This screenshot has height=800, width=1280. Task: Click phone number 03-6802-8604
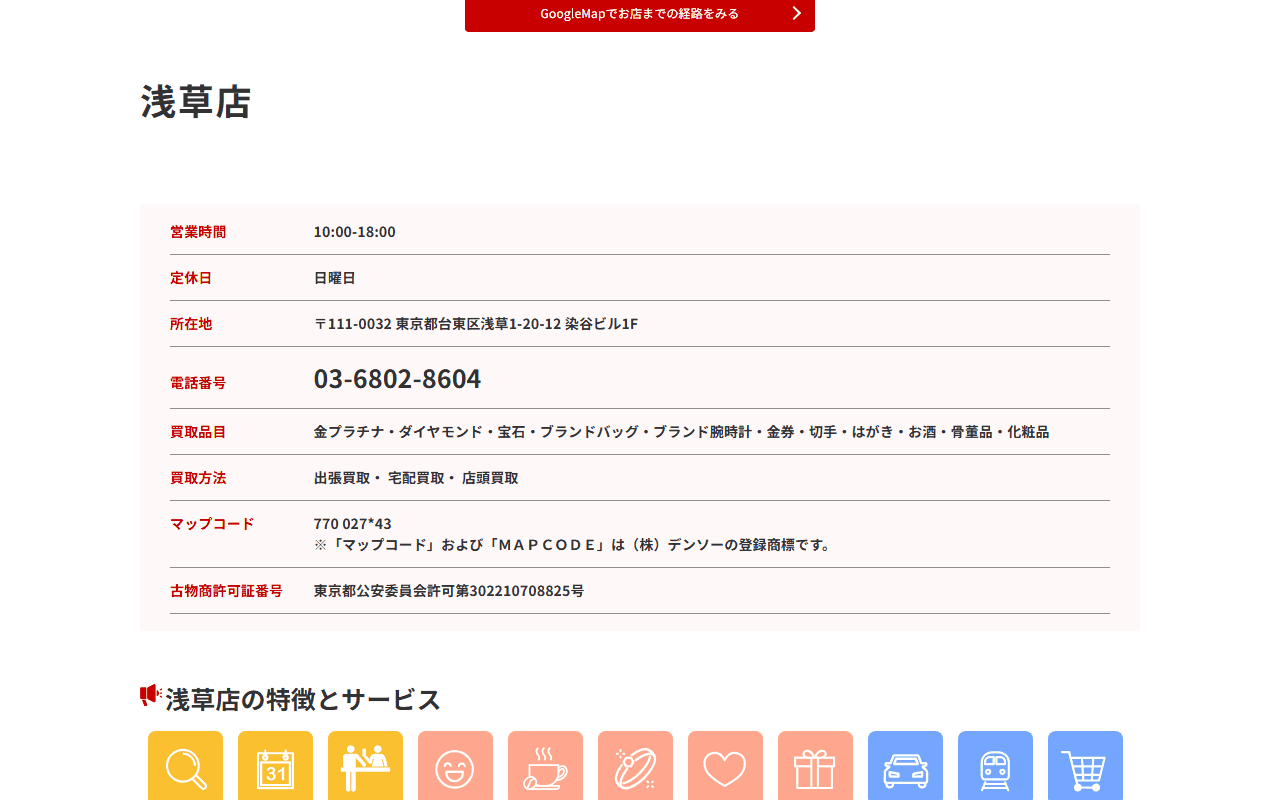pos(397,379)
